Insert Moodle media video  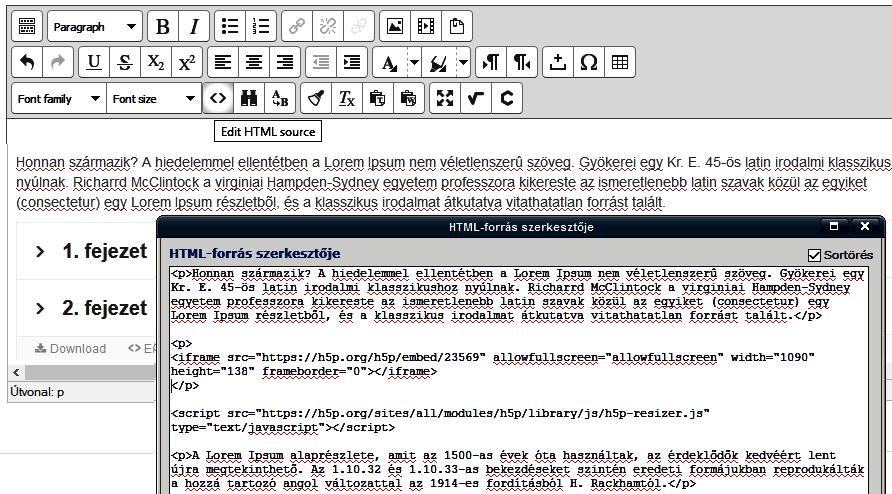(x=426, y=26)
